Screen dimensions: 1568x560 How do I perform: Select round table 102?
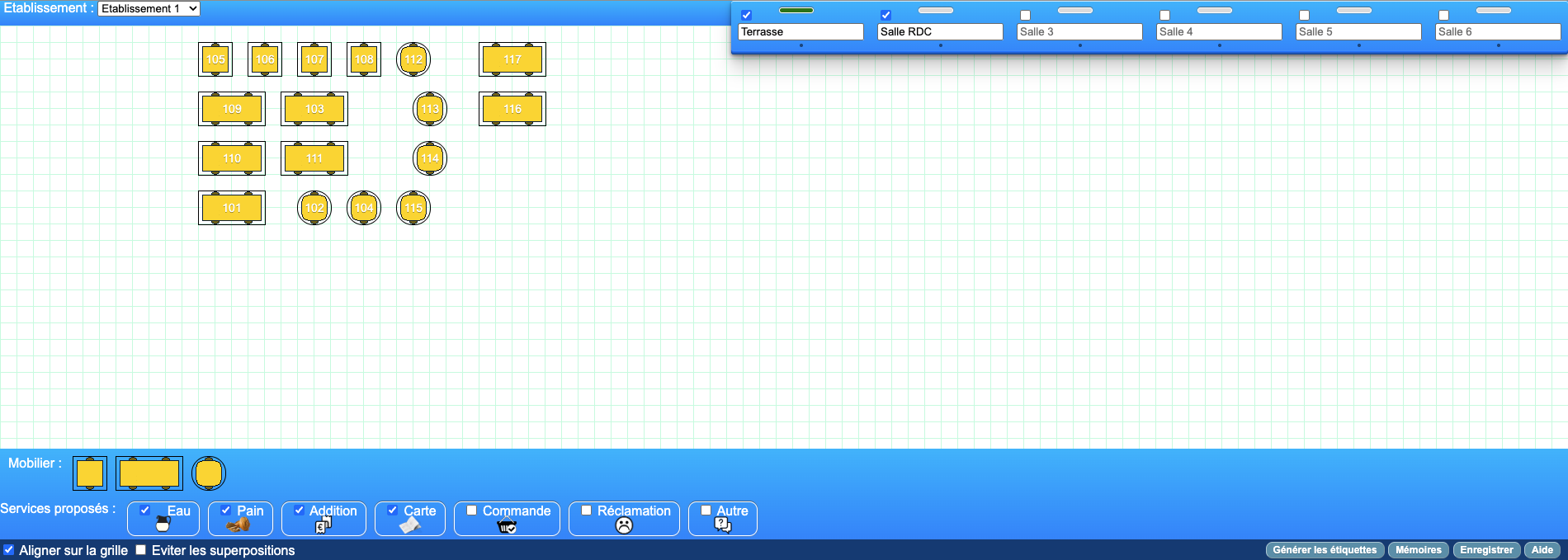[x=314, y=208]
